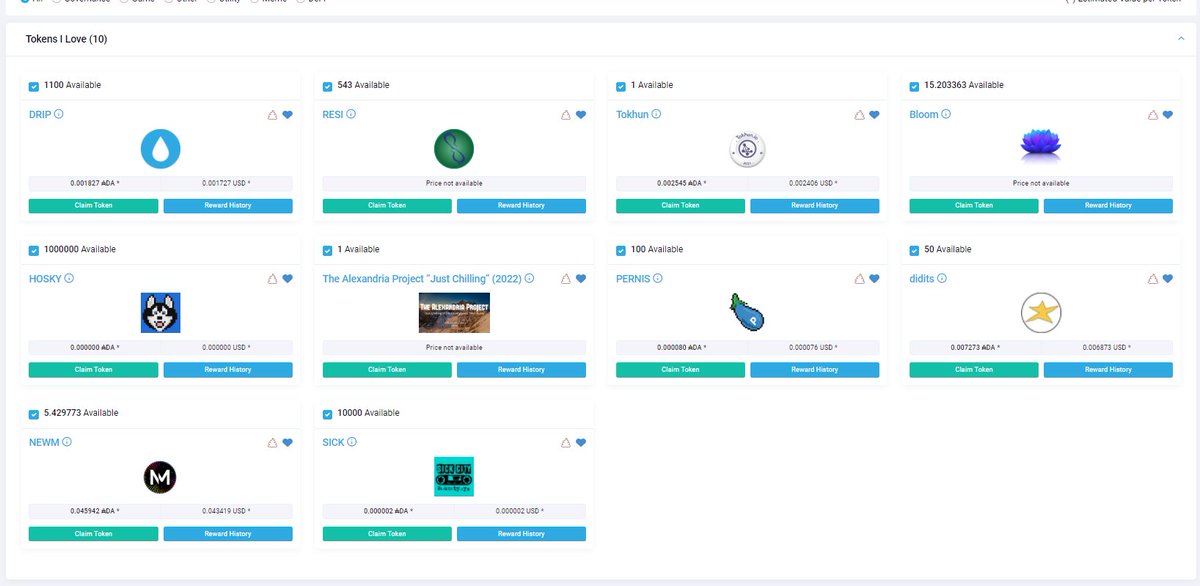Screen dimensions: 1200x586
Task: Uncheck the 543 Available RESI checkbox
Action: (x=328, y=86)
